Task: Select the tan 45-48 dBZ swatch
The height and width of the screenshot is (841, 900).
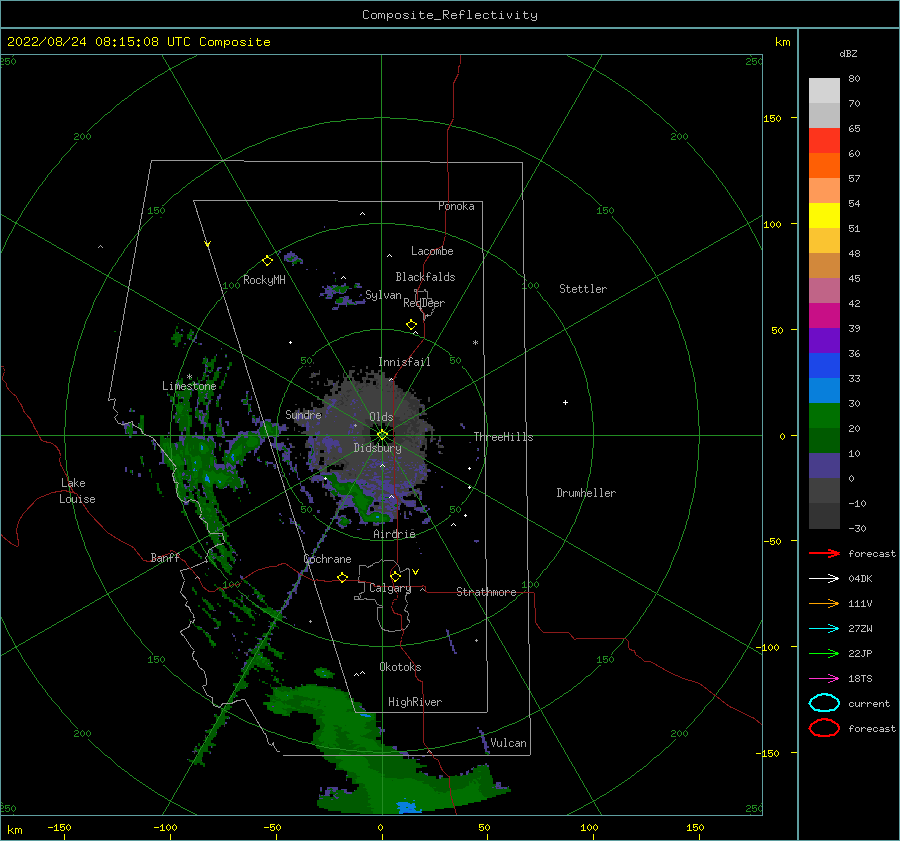Action: tap(824, 266)
